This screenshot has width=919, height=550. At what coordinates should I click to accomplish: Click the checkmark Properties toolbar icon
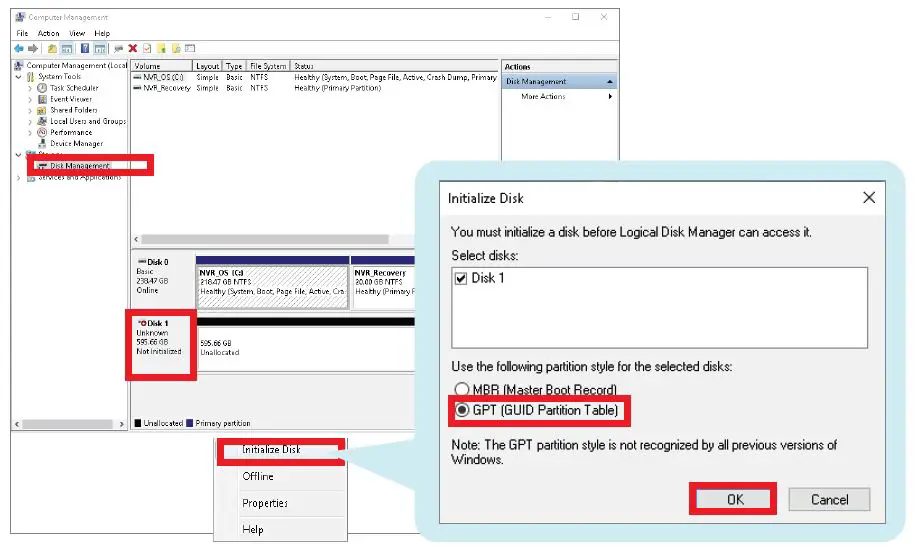(x=147, y=49)
